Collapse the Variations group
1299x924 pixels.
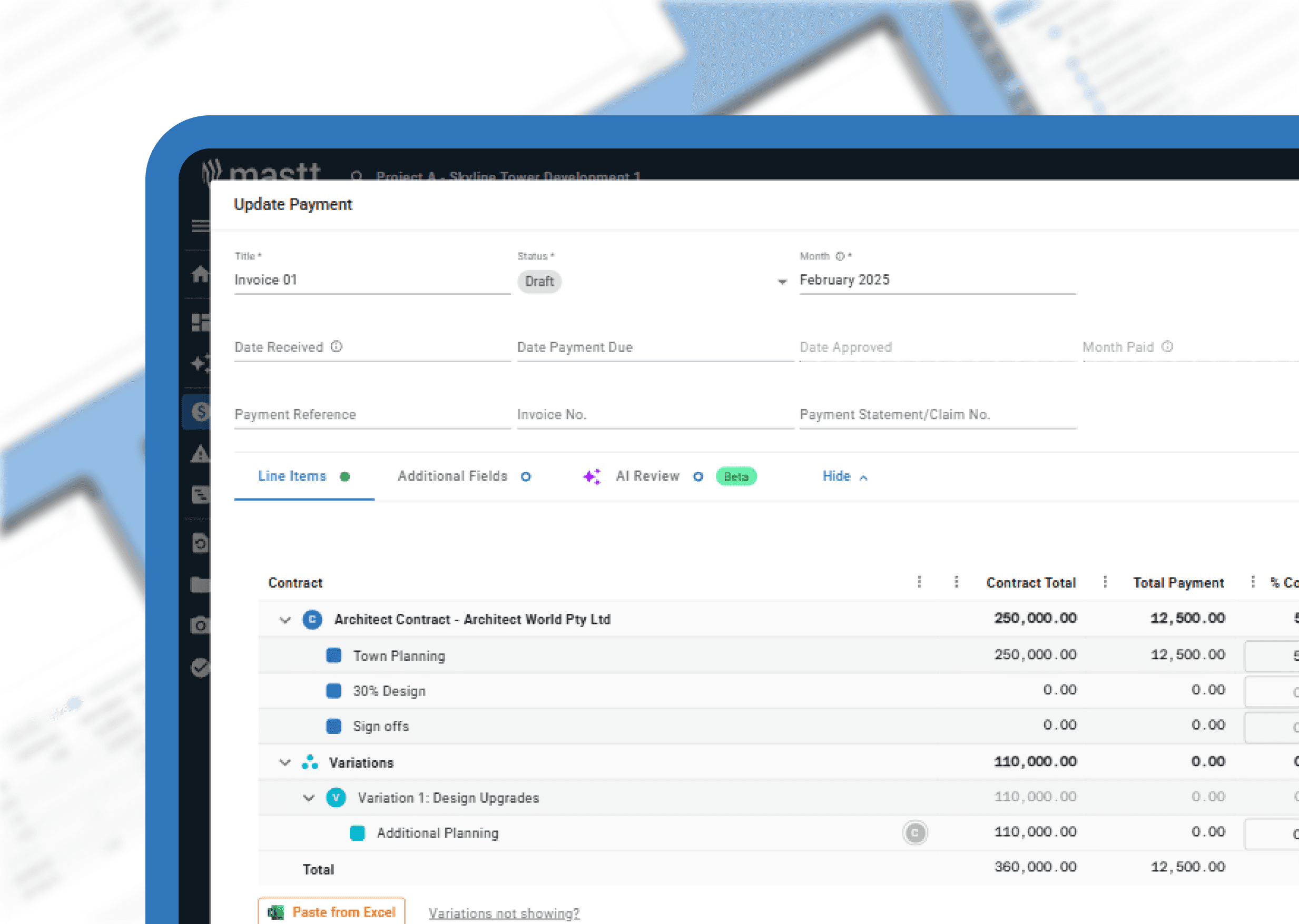[x=285, y=762]
